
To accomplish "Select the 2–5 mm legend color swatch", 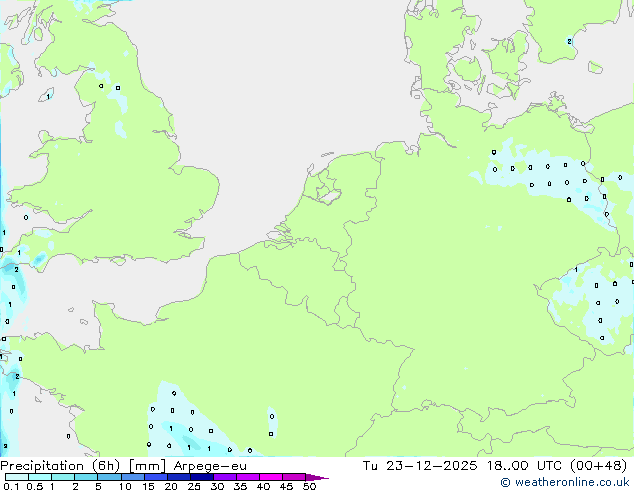I will (86, 477).
